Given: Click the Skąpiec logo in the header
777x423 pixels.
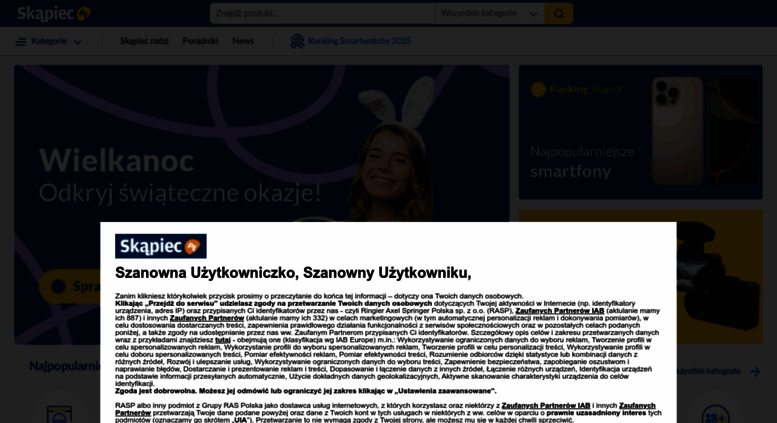Looking at the screenshot, I should click(54, 13).
